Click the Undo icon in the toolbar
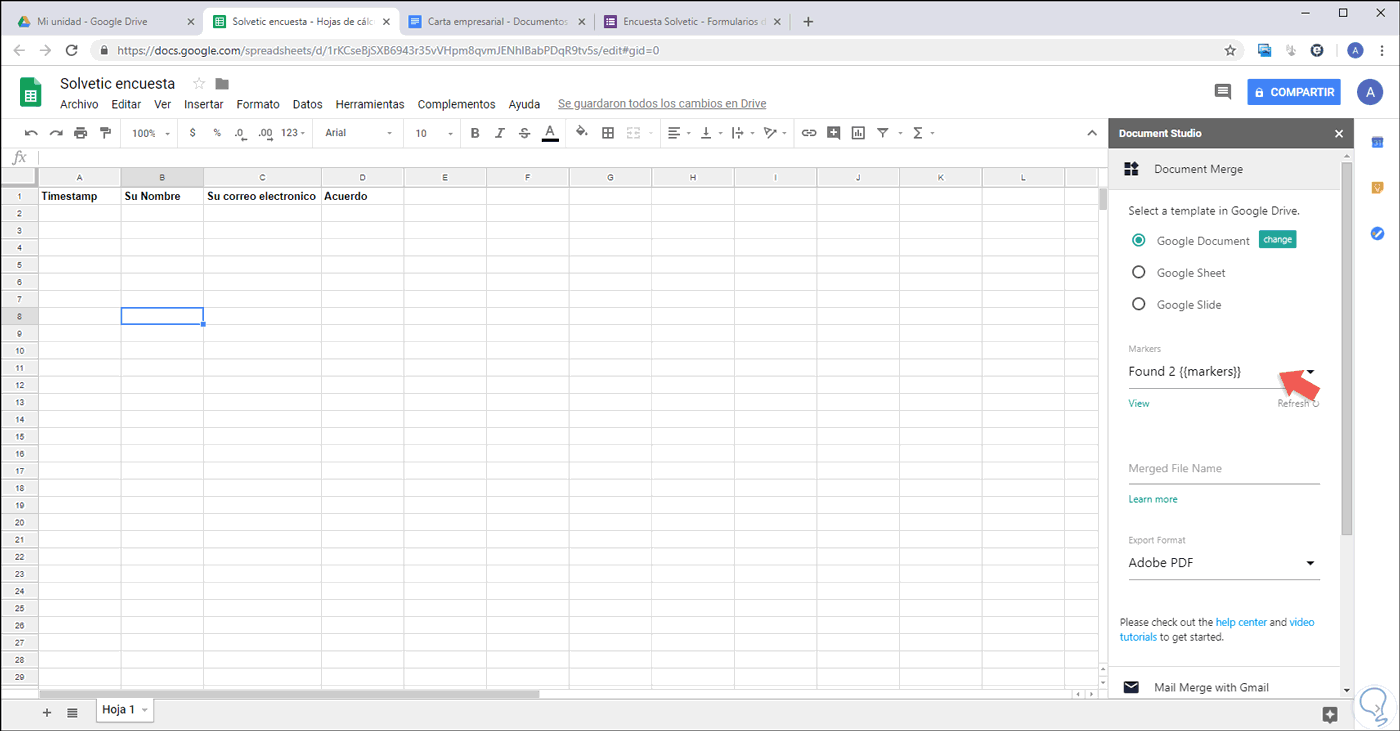 click(x=31, y=133)
